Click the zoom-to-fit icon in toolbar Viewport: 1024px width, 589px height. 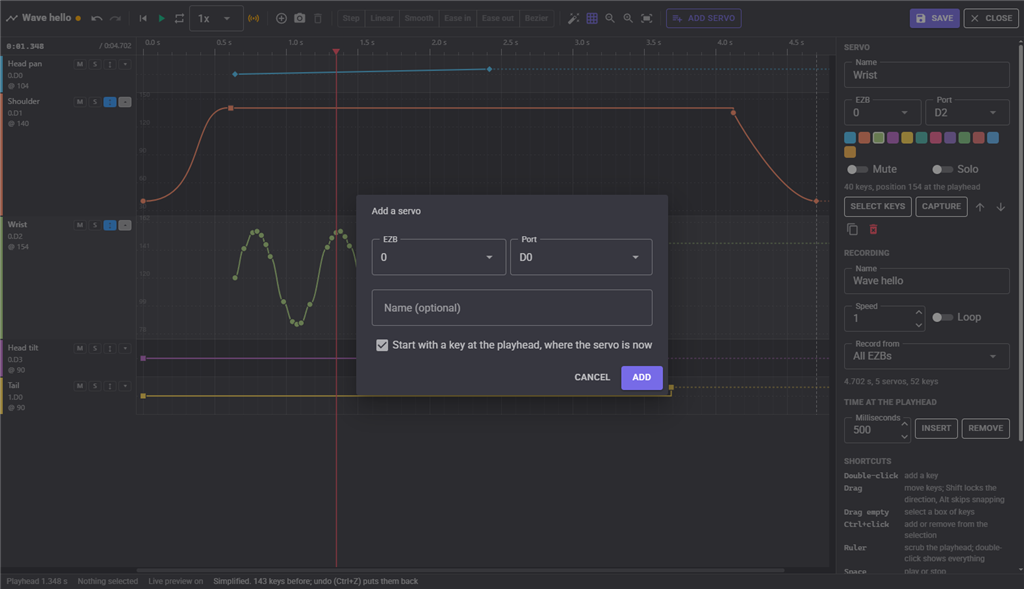click(x=647, y=18)
